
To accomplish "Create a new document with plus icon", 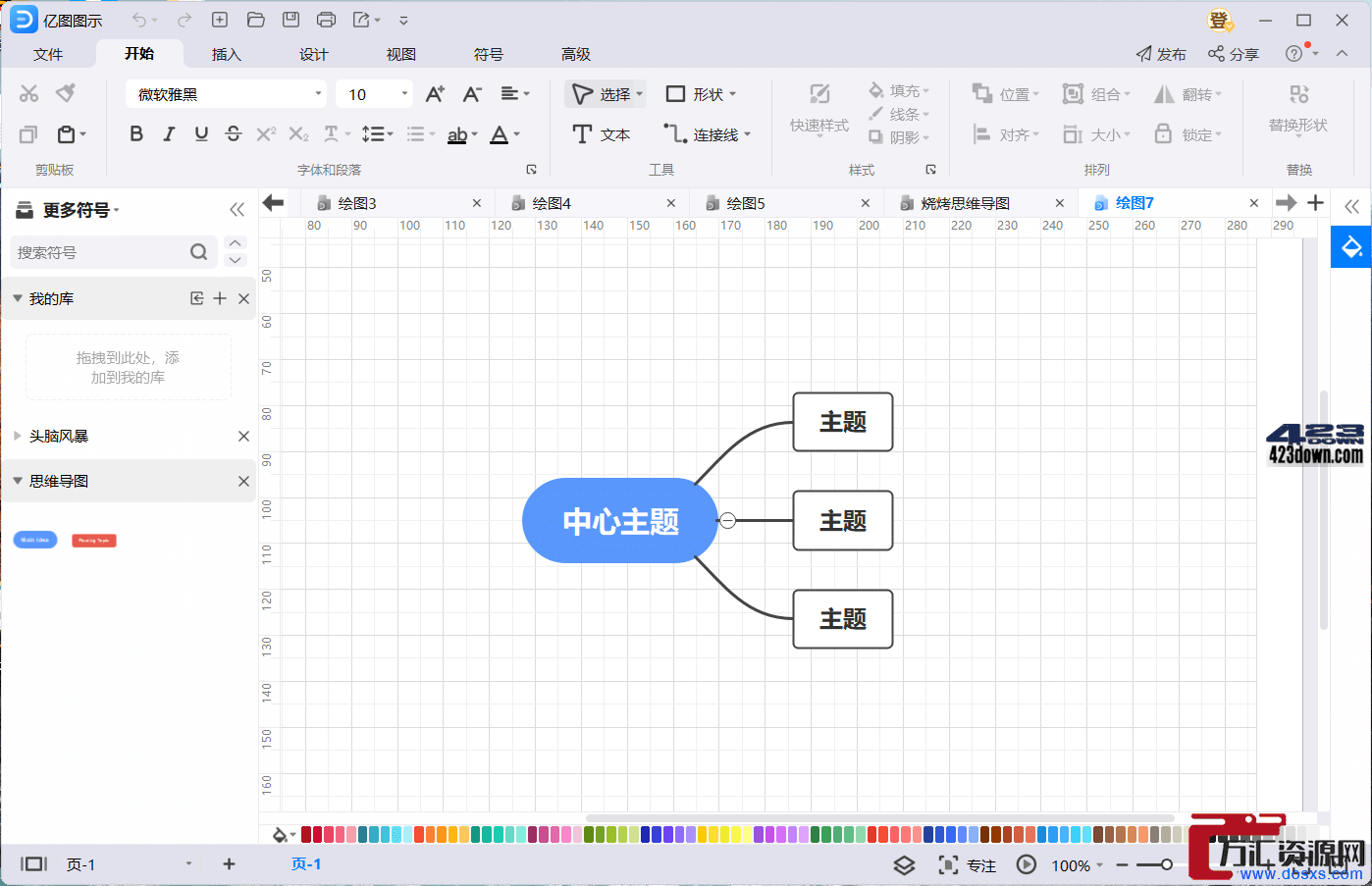I will (220, 20).
